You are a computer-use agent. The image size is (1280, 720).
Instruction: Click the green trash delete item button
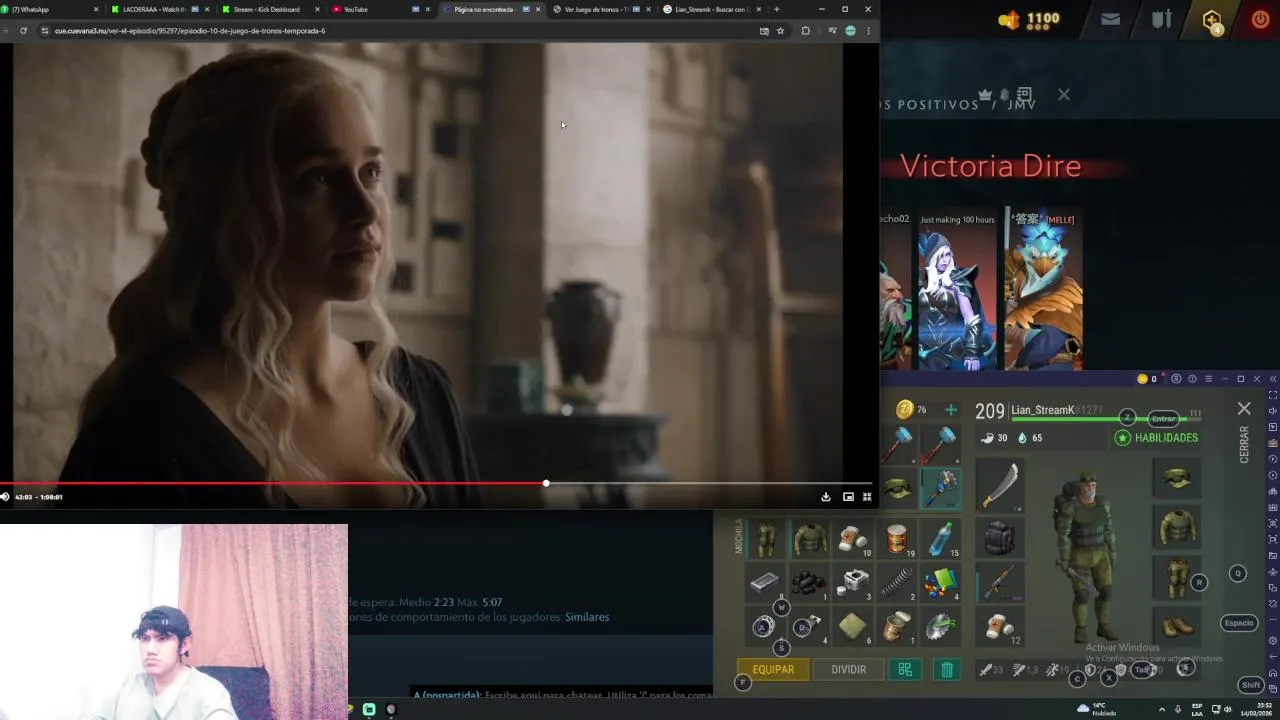pyautogui.click(x=947, y=670)
